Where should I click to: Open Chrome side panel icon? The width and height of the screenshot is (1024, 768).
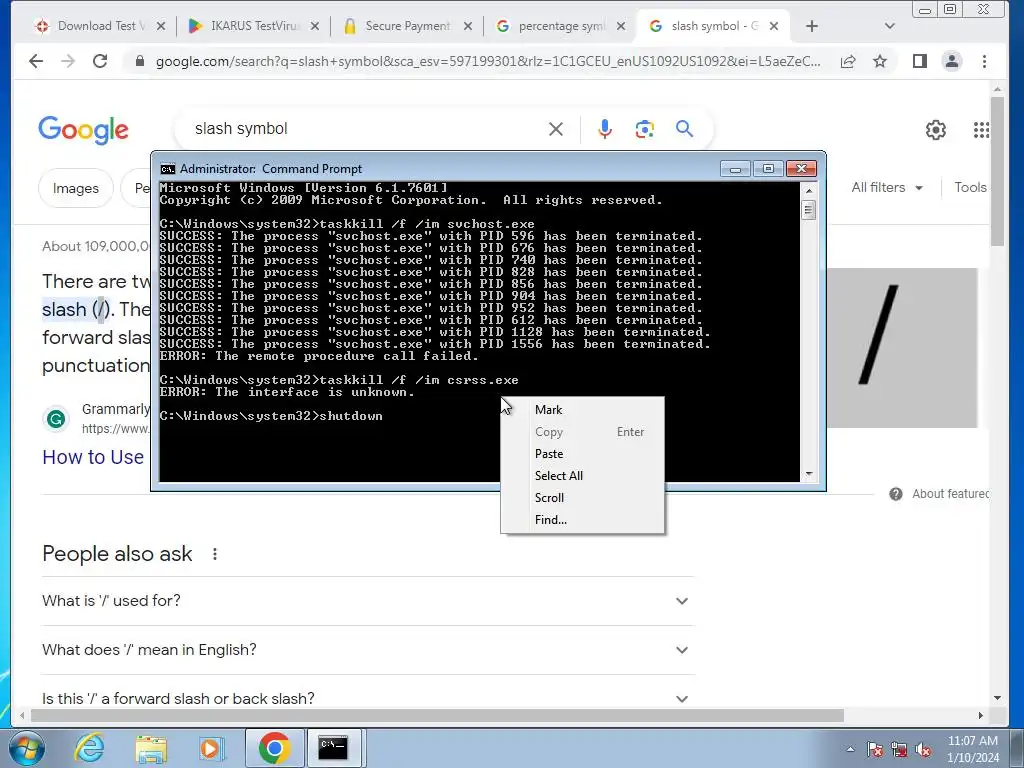coord(920,61)
